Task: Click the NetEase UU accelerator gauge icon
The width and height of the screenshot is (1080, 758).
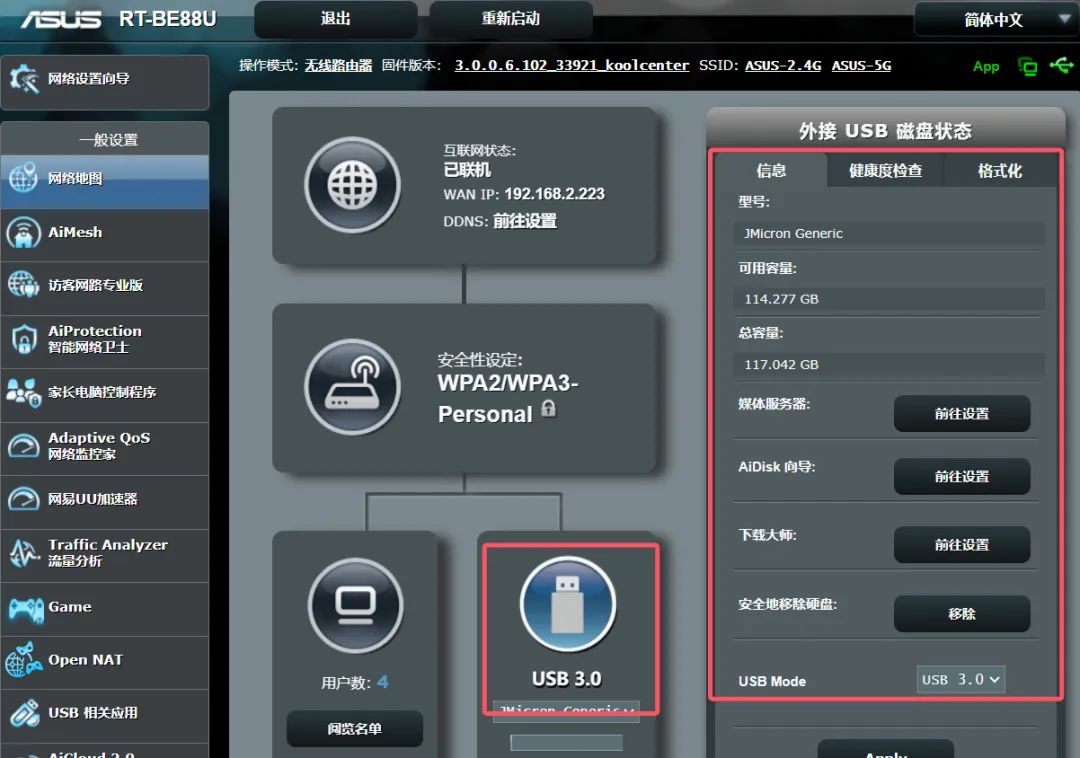Action: 23,499
